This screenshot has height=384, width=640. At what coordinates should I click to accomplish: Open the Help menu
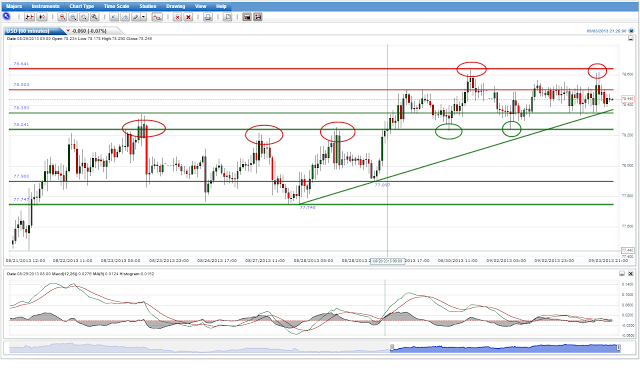pos(221,6)
